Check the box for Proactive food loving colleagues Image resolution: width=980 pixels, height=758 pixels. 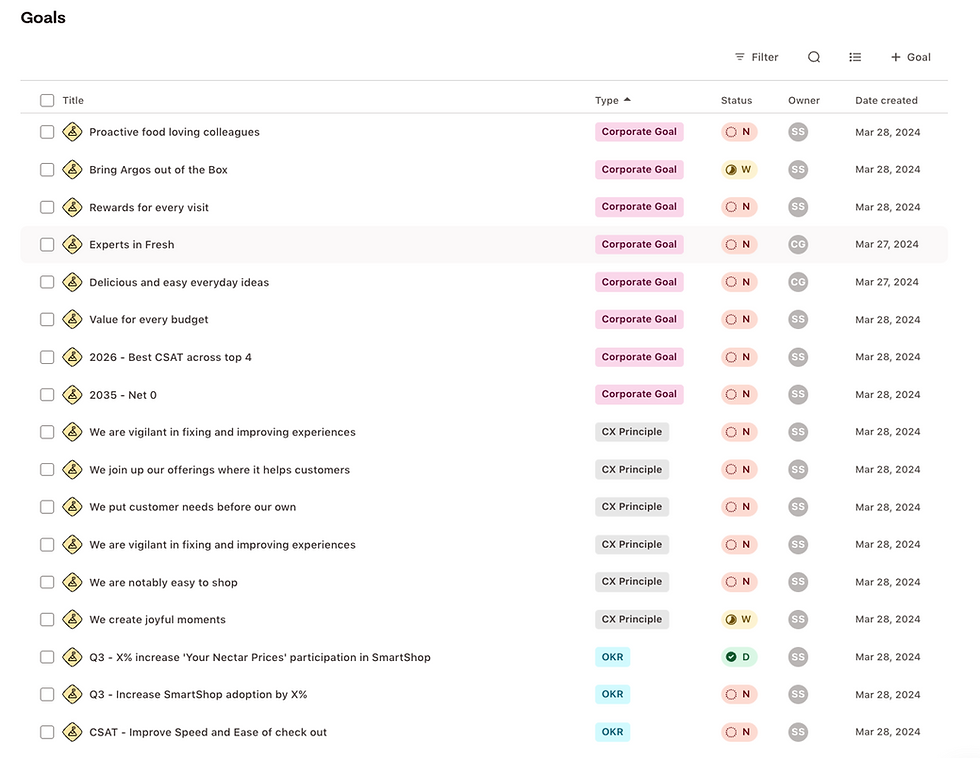click(x=47, y=132)
